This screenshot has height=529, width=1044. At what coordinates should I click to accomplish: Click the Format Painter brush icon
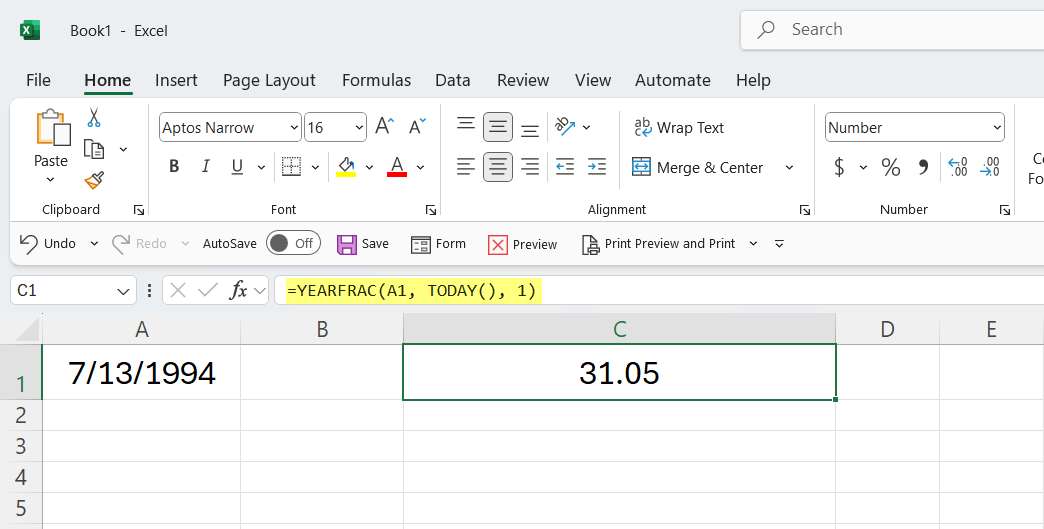[x=94, y=180]
